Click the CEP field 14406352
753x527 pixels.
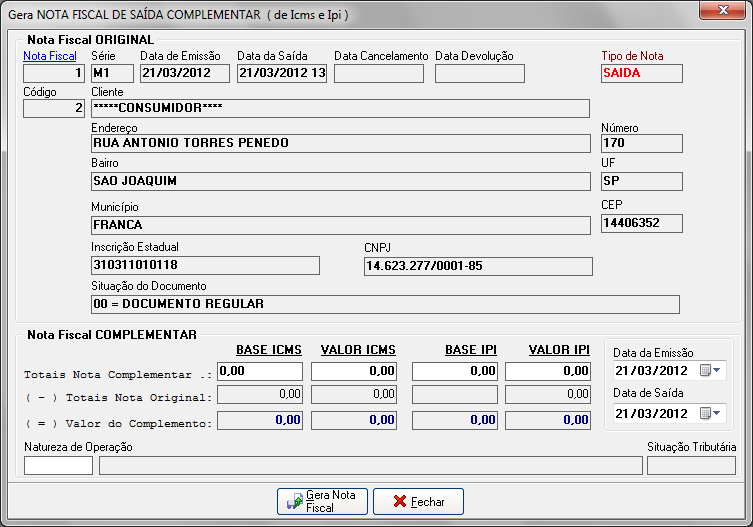pos(642,223)
